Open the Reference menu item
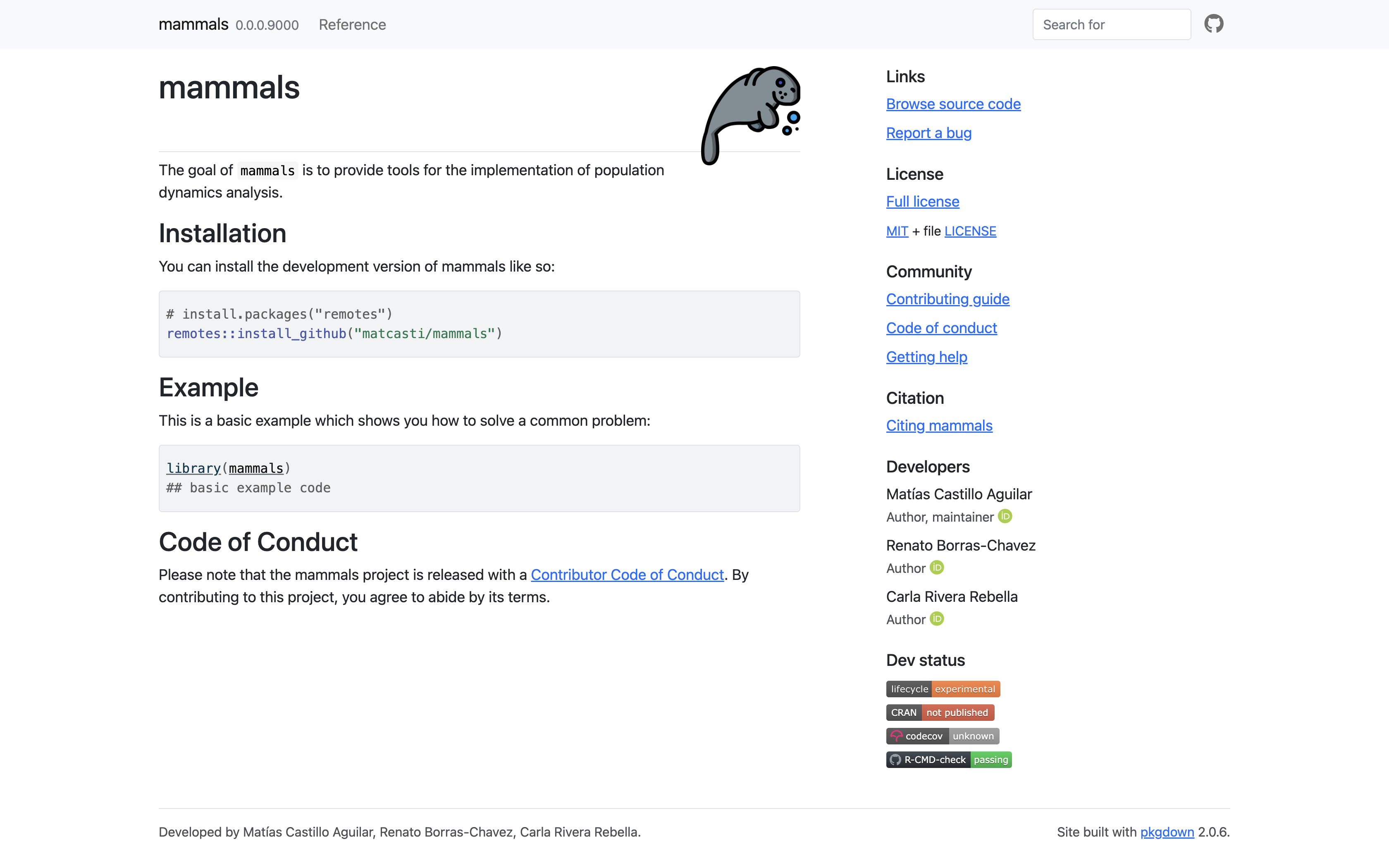Image resolution: width=1389 pixels, height=868 pixels. click(x=352, y=25)
